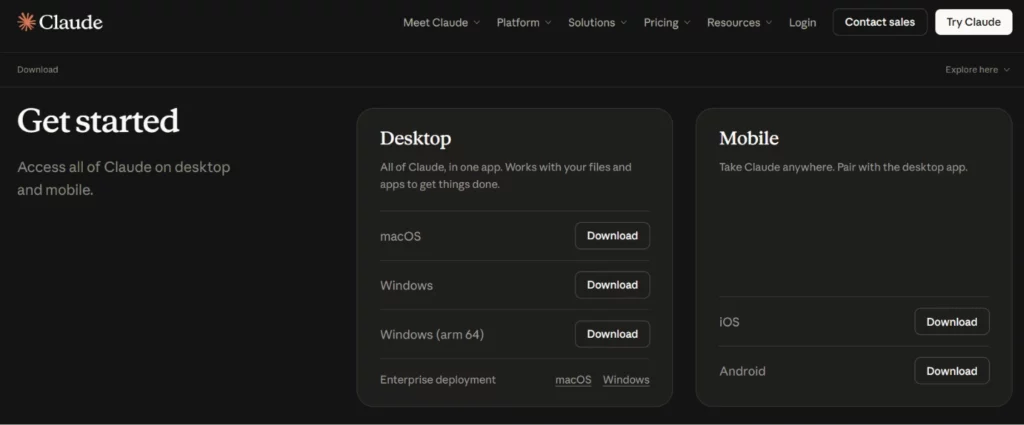Image resolution: width=1024 pixels, height=425 pixels.
Task: Open the macOS enterprise deployment link
Action: click(x=573, y=379)
